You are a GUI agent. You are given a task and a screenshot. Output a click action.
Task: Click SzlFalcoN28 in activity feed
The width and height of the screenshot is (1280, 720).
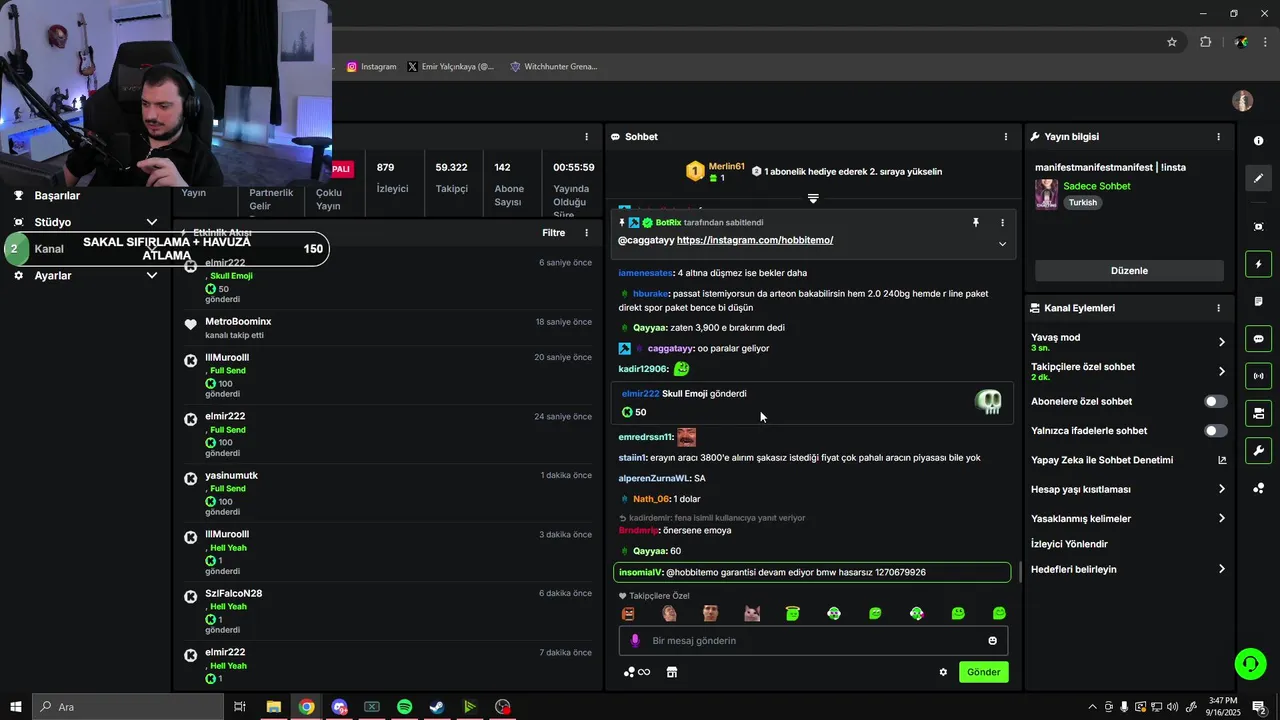tap(233, 594)
